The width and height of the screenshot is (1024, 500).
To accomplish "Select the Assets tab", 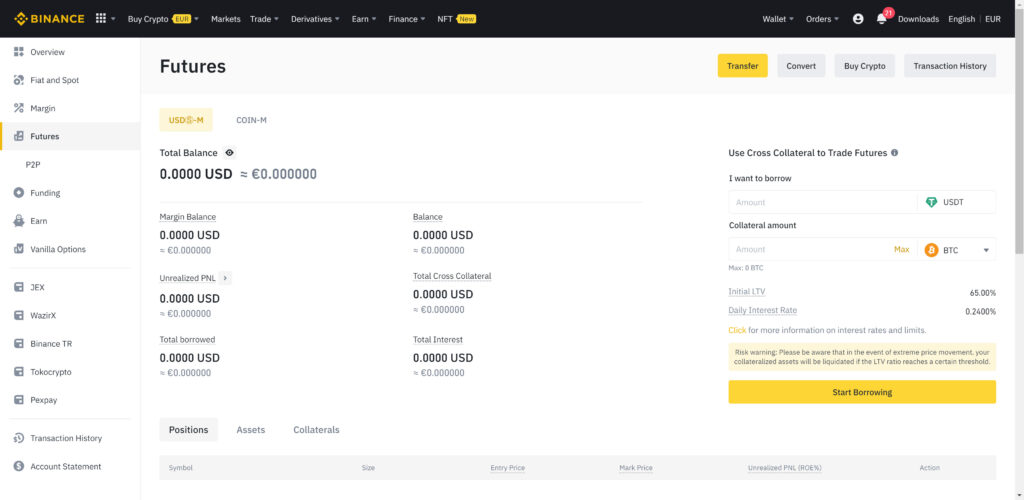I will coord(251,430).
